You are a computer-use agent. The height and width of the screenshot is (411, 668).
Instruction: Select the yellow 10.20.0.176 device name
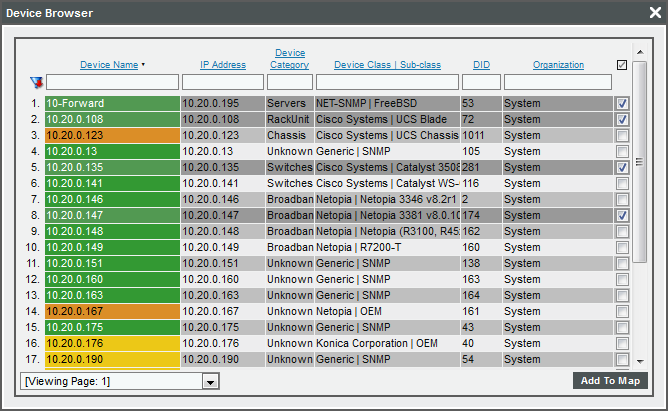112,343
